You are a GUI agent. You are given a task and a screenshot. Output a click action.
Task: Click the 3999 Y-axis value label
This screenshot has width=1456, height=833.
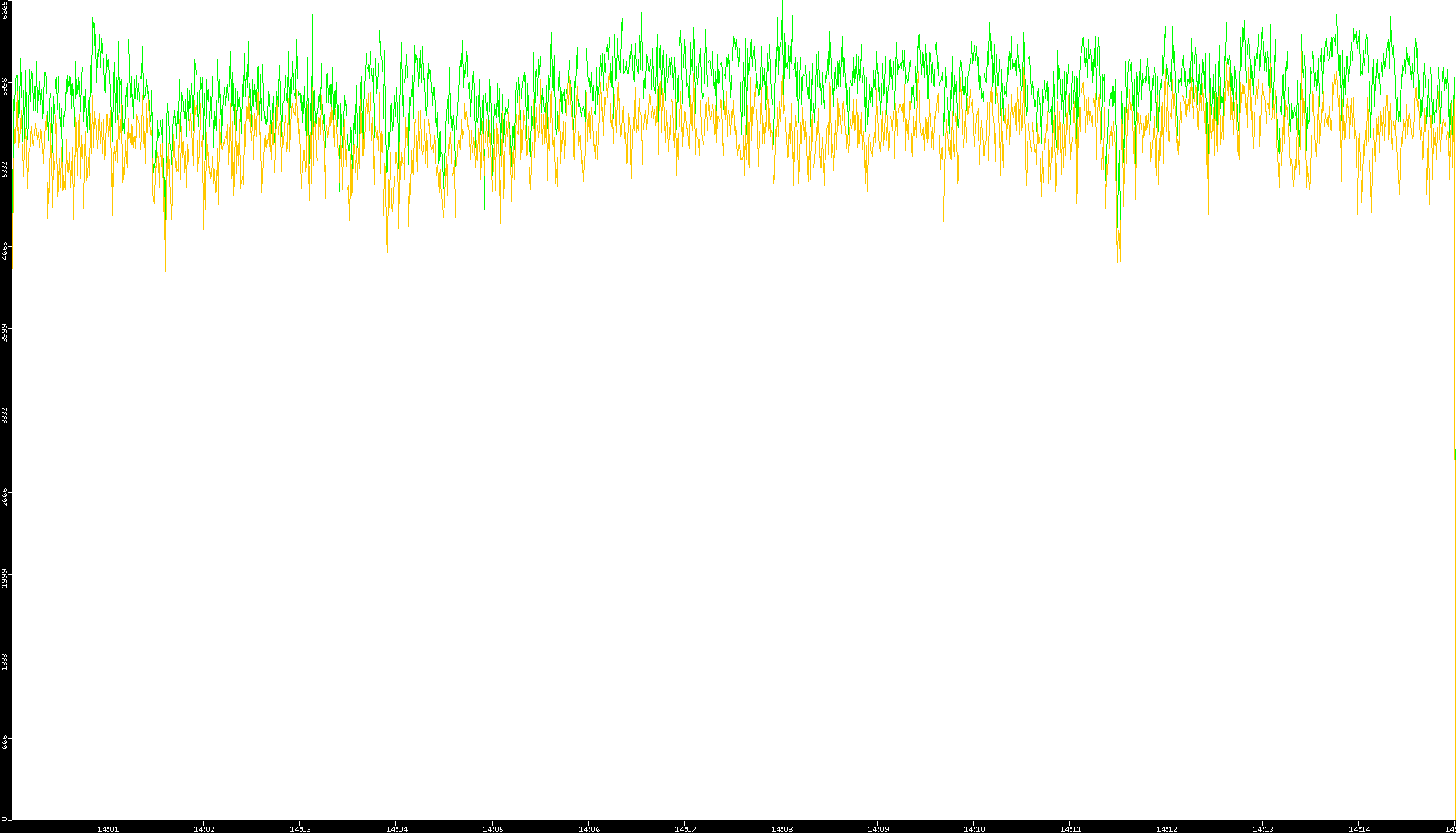pos(6,333)
